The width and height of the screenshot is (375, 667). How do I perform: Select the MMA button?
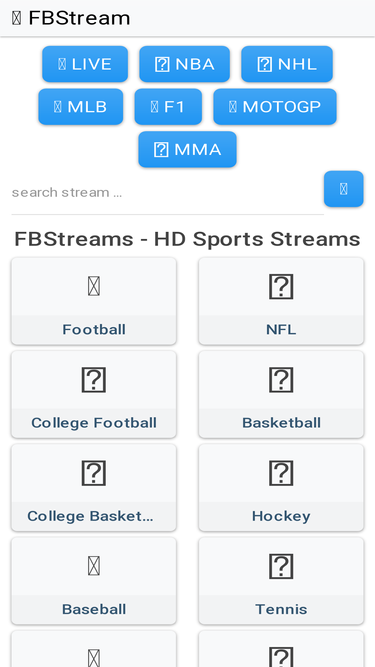[188, 149]
